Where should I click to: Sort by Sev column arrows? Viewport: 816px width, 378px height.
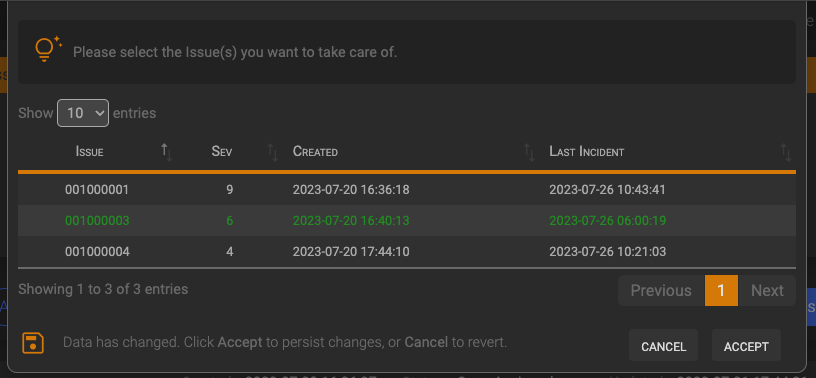click(x=273, y=152)
